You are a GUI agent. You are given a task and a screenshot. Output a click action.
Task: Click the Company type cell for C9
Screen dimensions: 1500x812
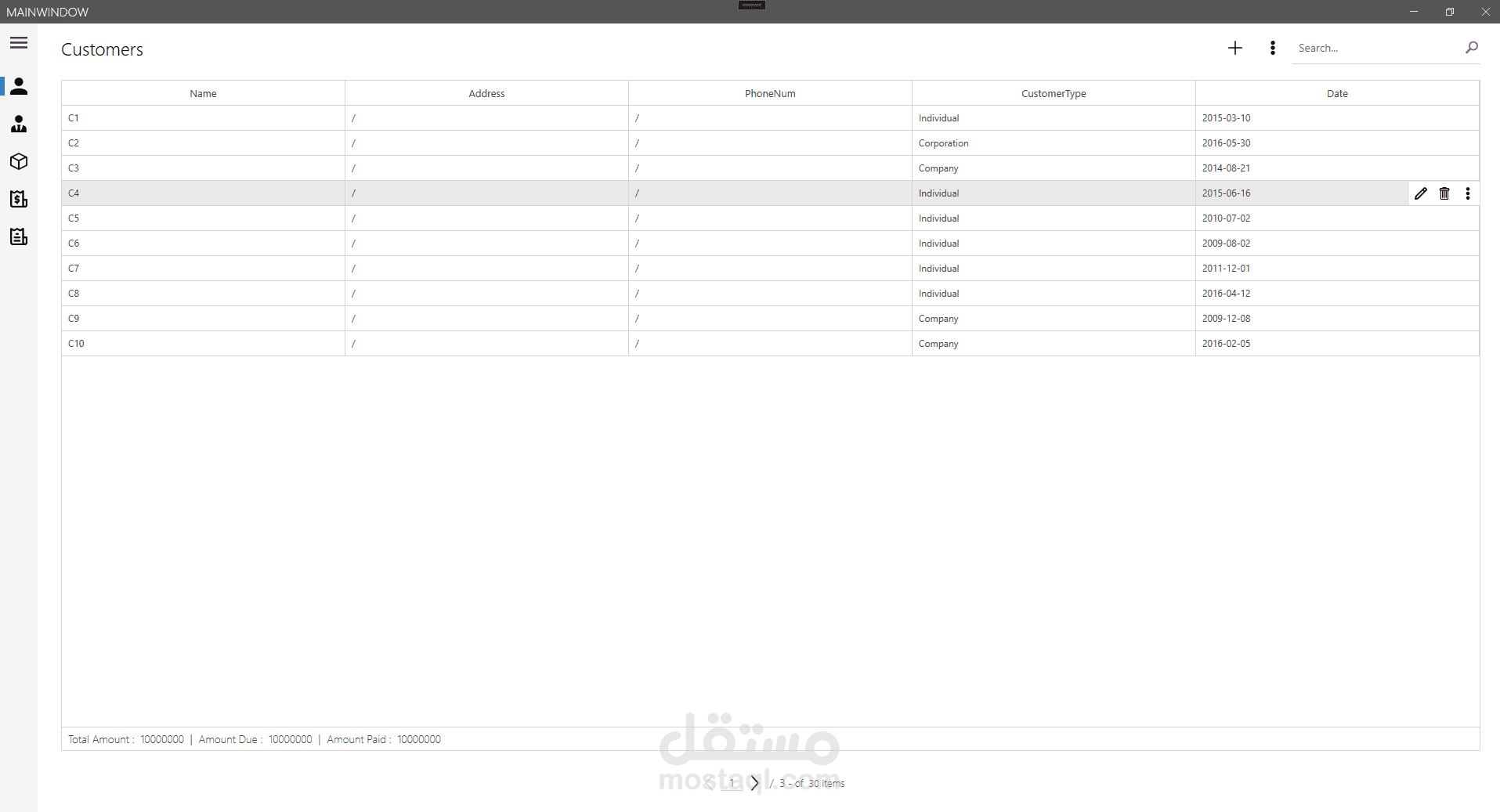pos(1054,319)
